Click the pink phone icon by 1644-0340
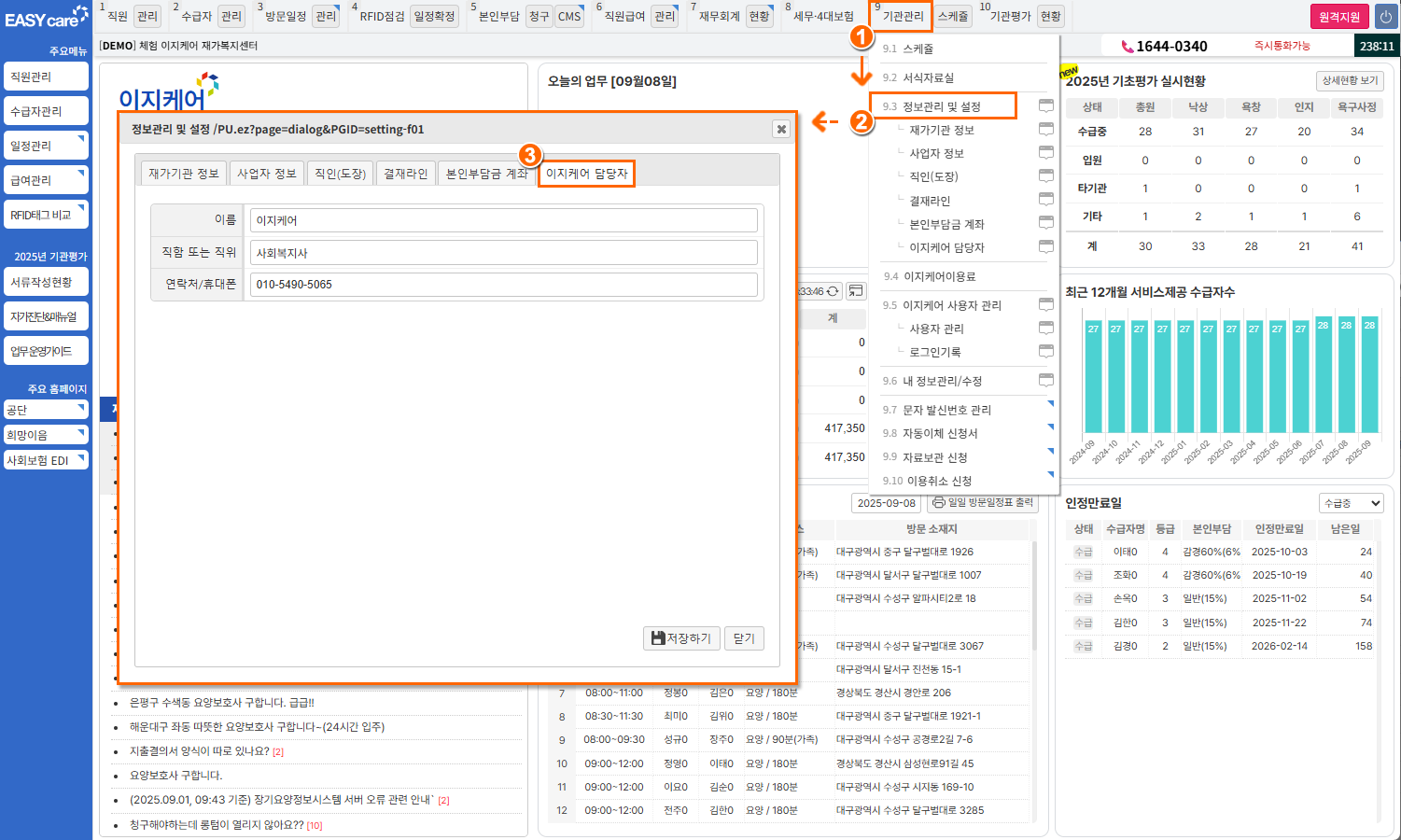 [1128, 46]
